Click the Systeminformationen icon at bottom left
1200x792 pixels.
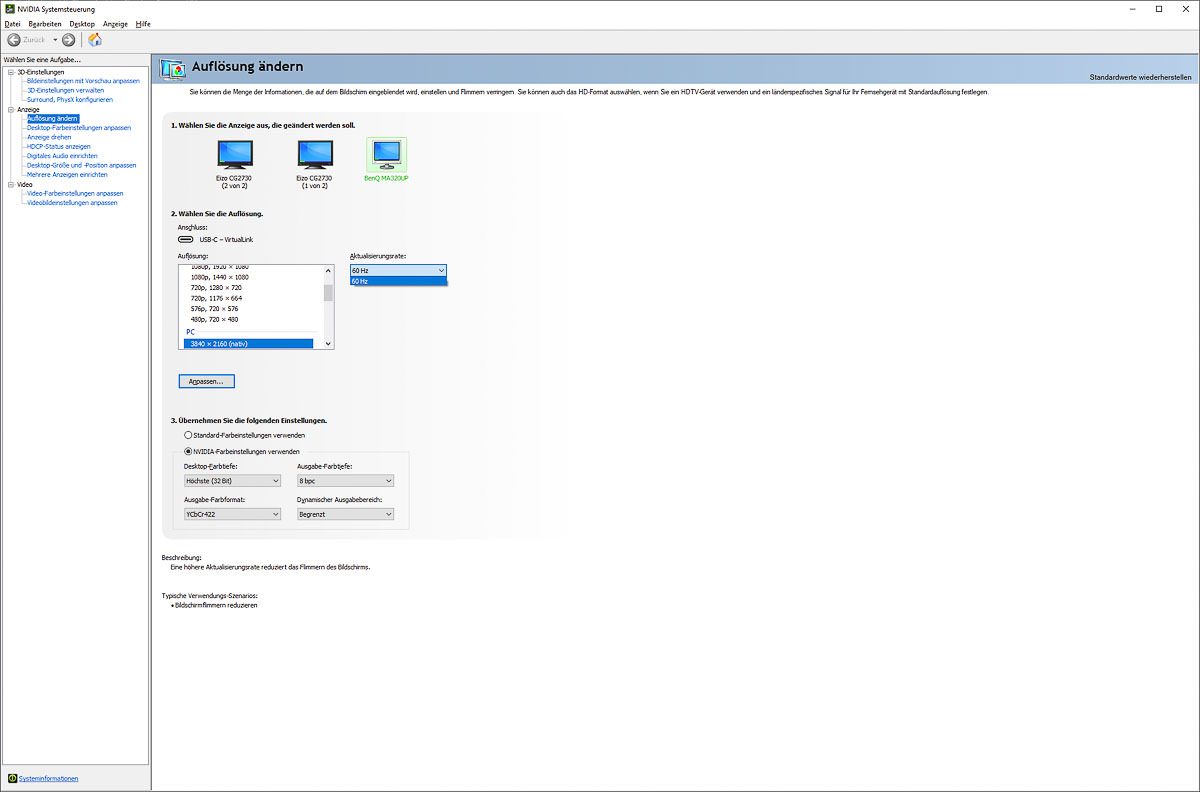click(12, 778)
